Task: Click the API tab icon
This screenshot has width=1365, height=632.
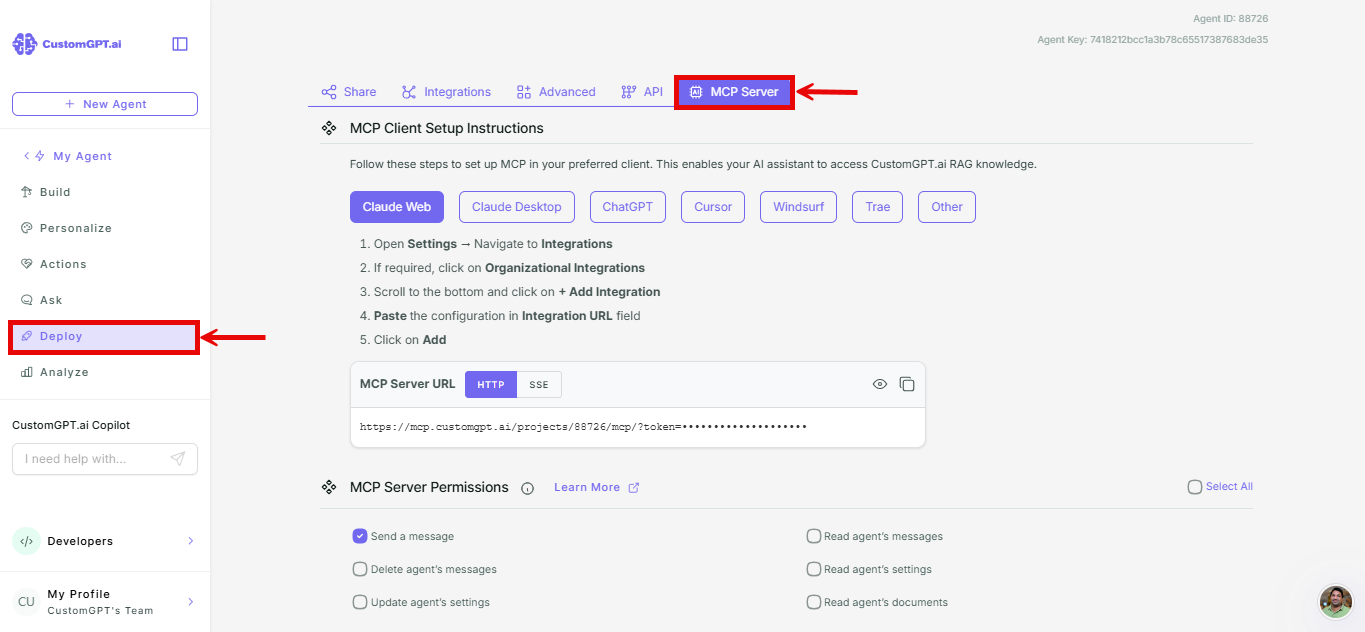Action: 629,92
